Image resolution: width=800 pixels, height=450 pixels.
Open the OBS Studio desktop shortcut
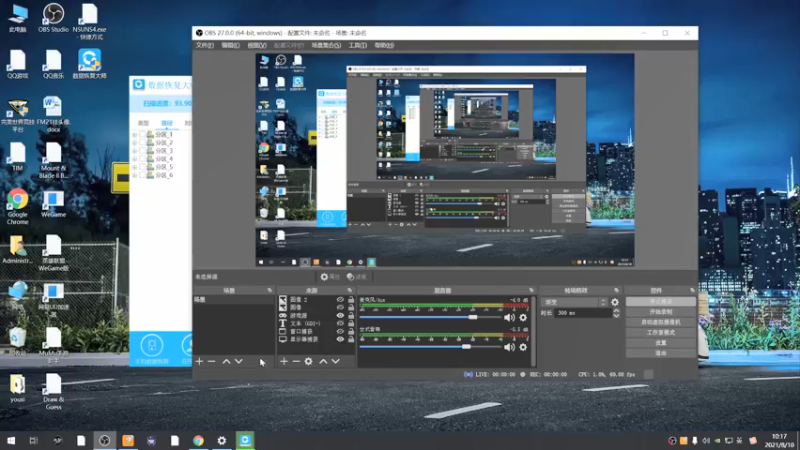pos(53,18)
